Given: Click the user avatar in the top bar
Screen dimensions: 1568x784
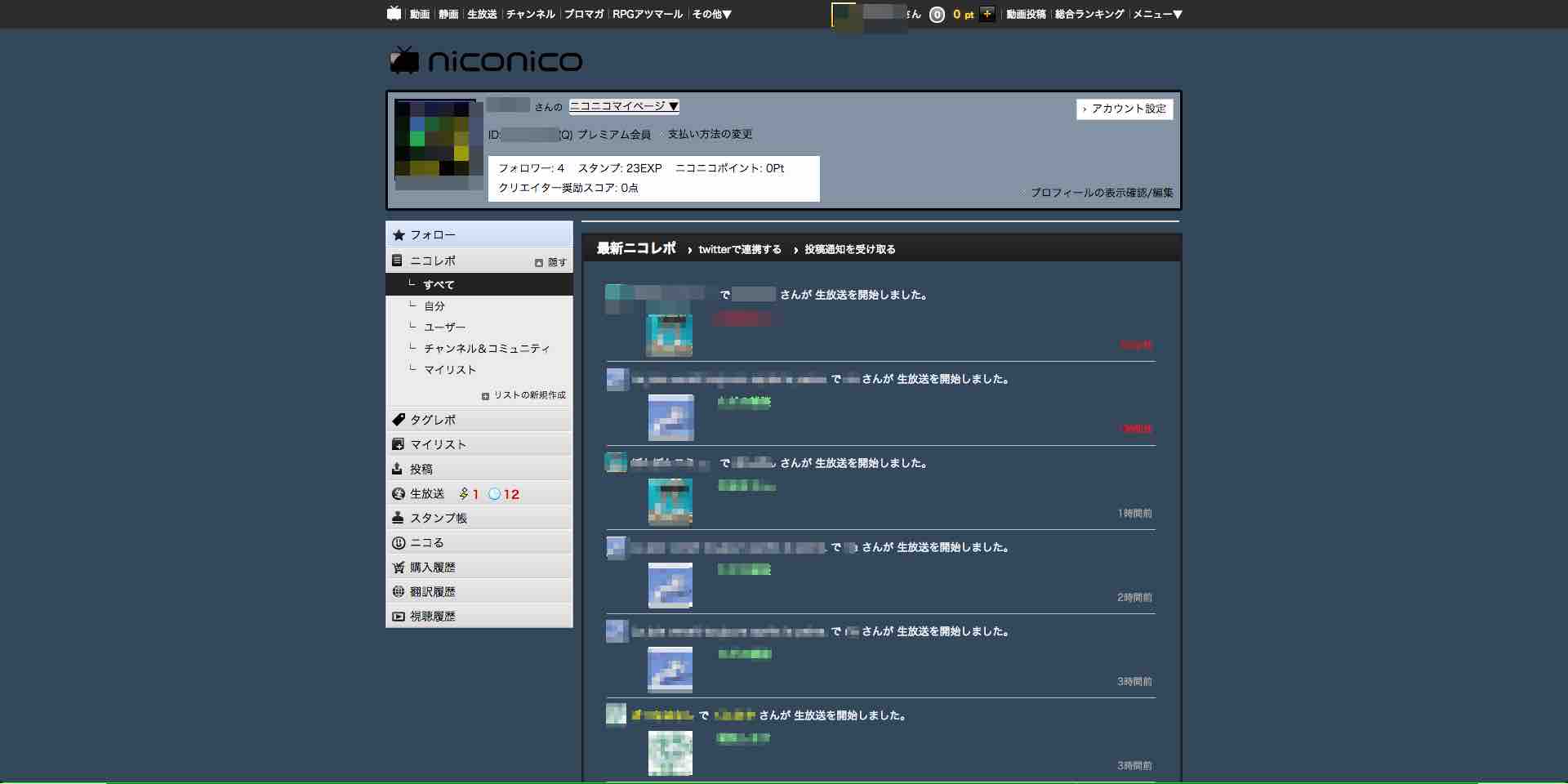Looking at the screenshot, I should [x=844, y=15].
